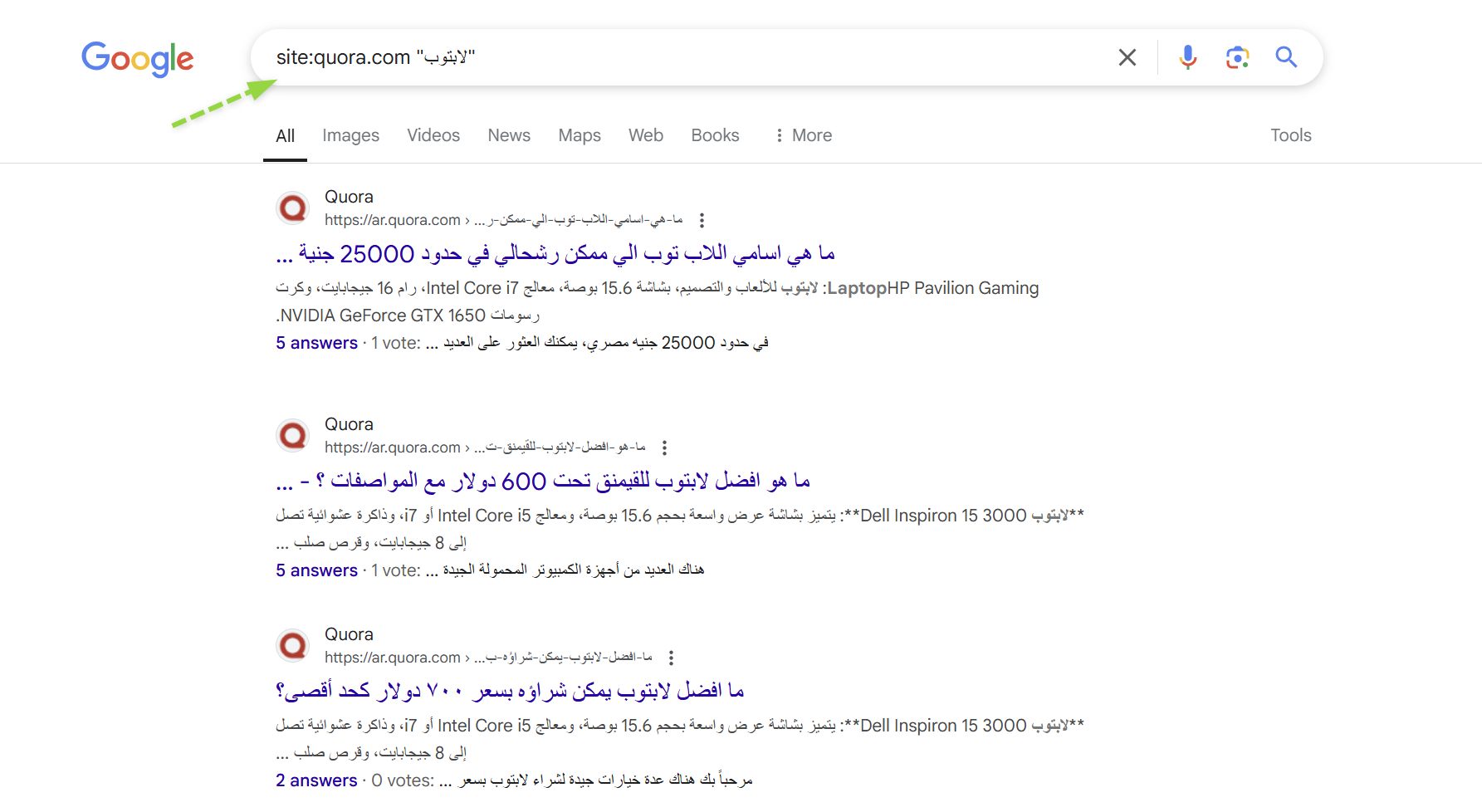Open the 25000 laptop question result title
Viewport: 1482px width, 812px height.
point(555,254)
